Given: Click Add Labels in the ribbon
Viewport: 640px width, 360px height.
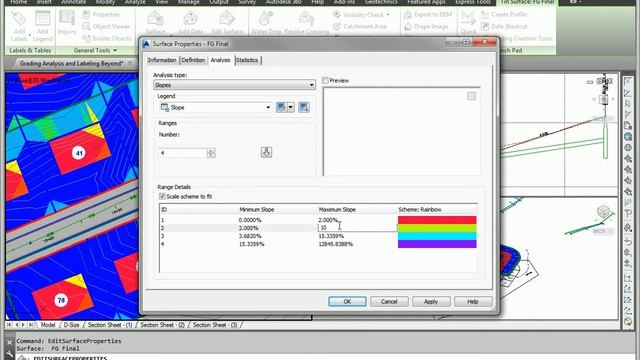Looking at the screenshot, I should point(19,26).
